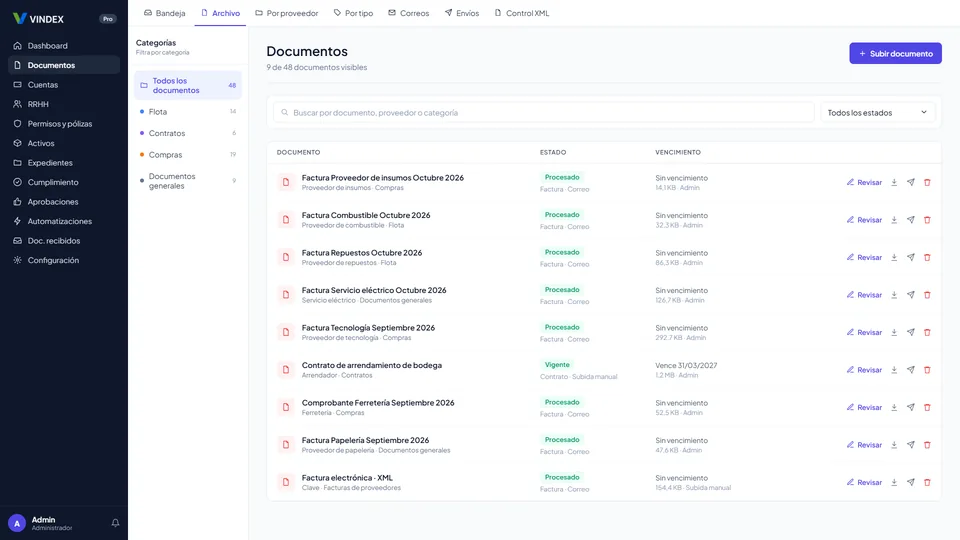960x540 pixels.
Task: Download Factura electrónica - XML file
Action: pyautogui.click(x=894, y=482)
